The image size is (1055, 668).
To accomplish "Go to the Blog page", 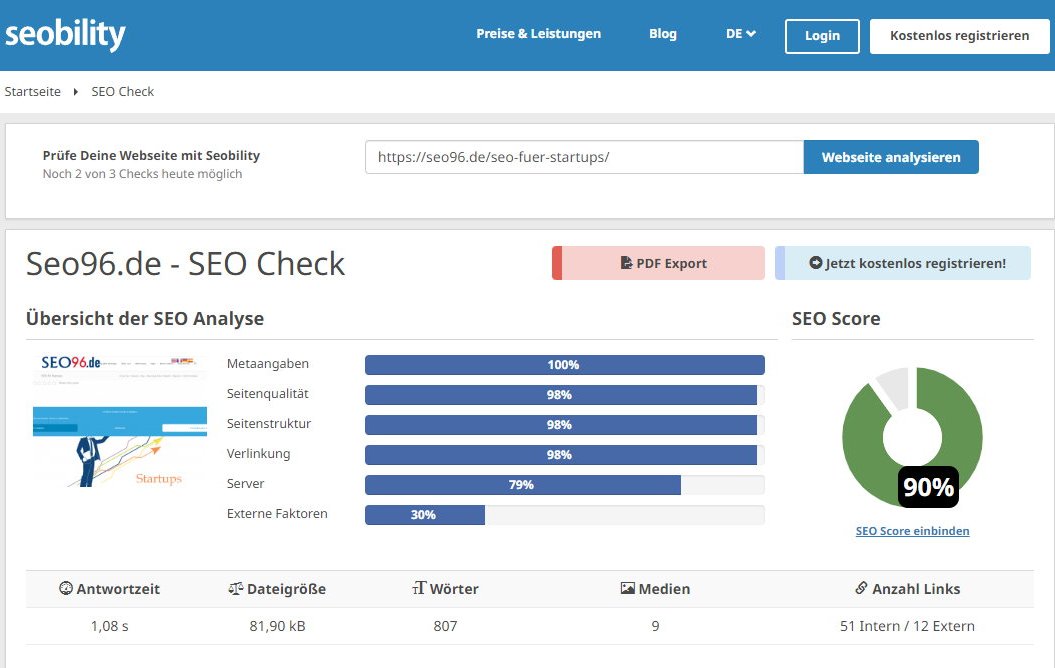I will point(662,34).
